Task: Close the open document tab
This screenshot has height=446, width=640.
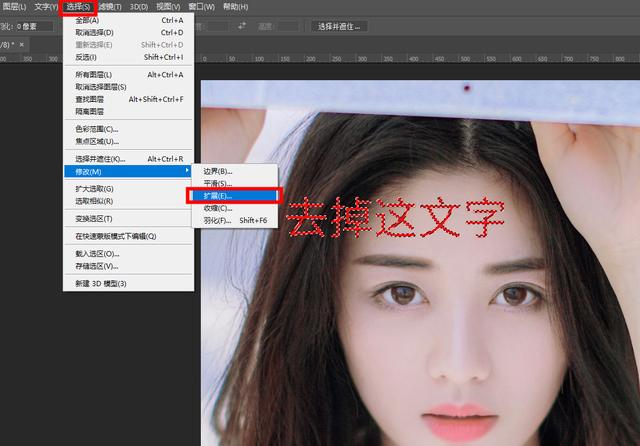Action: point(22,44)
